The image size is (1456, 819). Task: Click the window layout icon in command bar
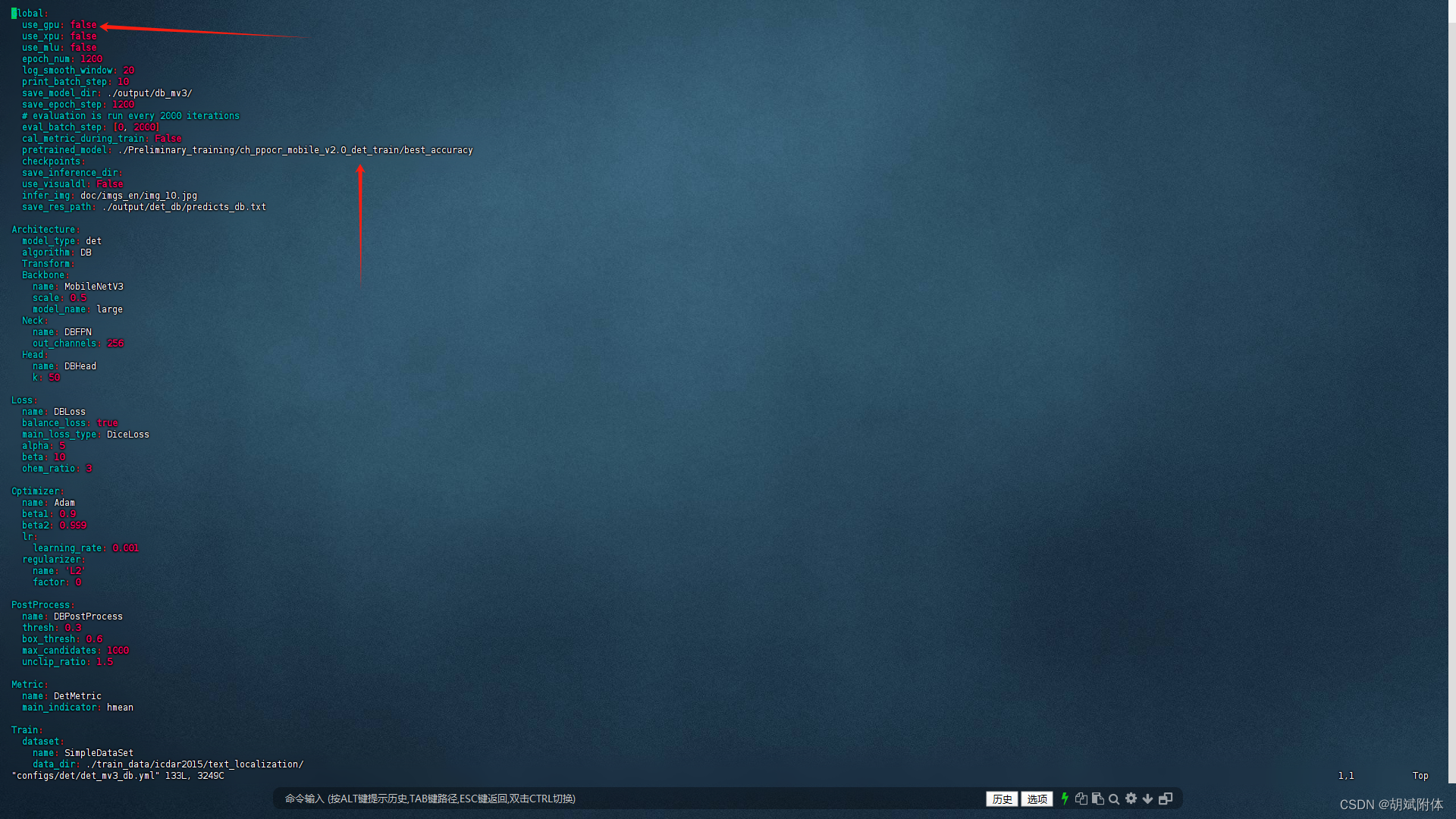pyautogui.click(x=1166, y=799)
